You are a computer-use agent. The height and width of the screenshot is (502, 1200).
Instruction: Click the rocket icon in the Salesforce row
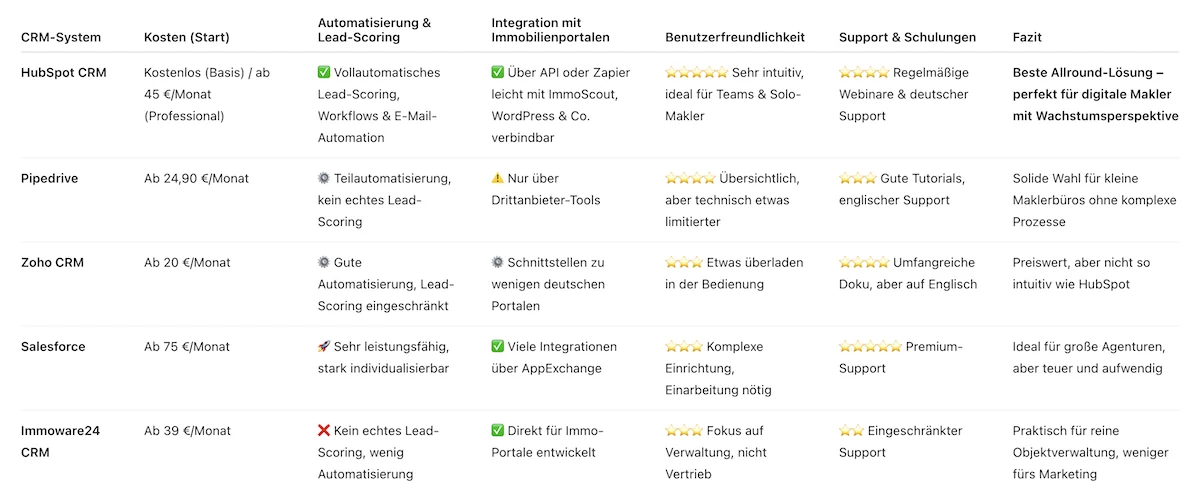click(x=324, y=347)
